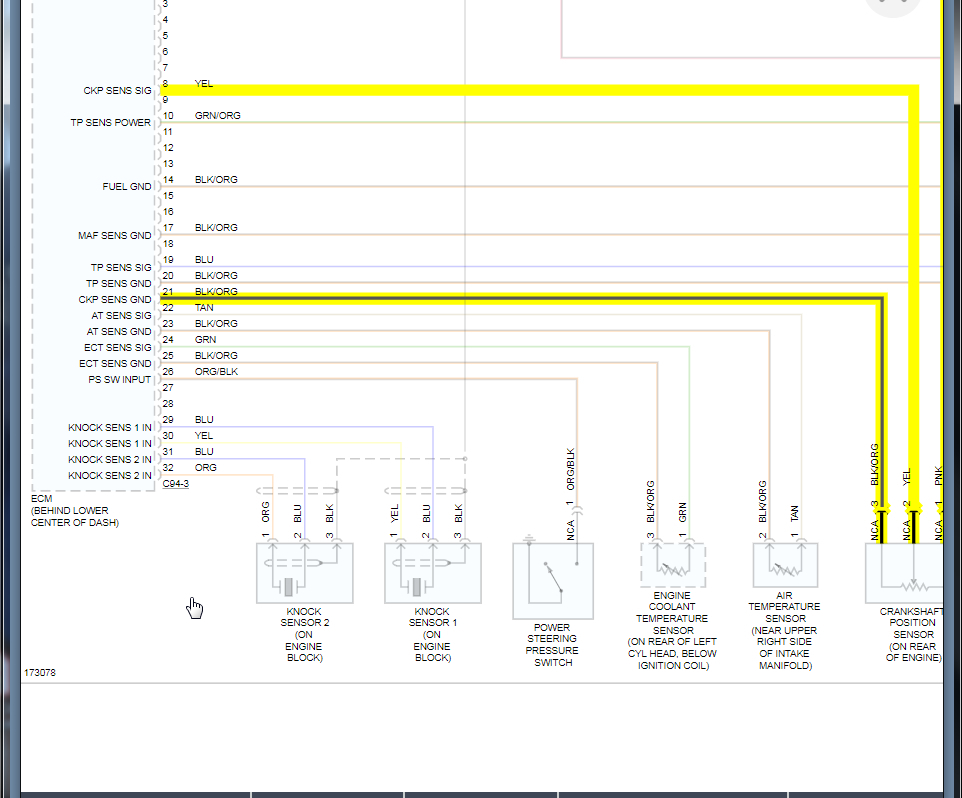Click KNOCK SENS 2 IN label at pin 31
This screenshot has height=798, width=962.
[110, 459]
